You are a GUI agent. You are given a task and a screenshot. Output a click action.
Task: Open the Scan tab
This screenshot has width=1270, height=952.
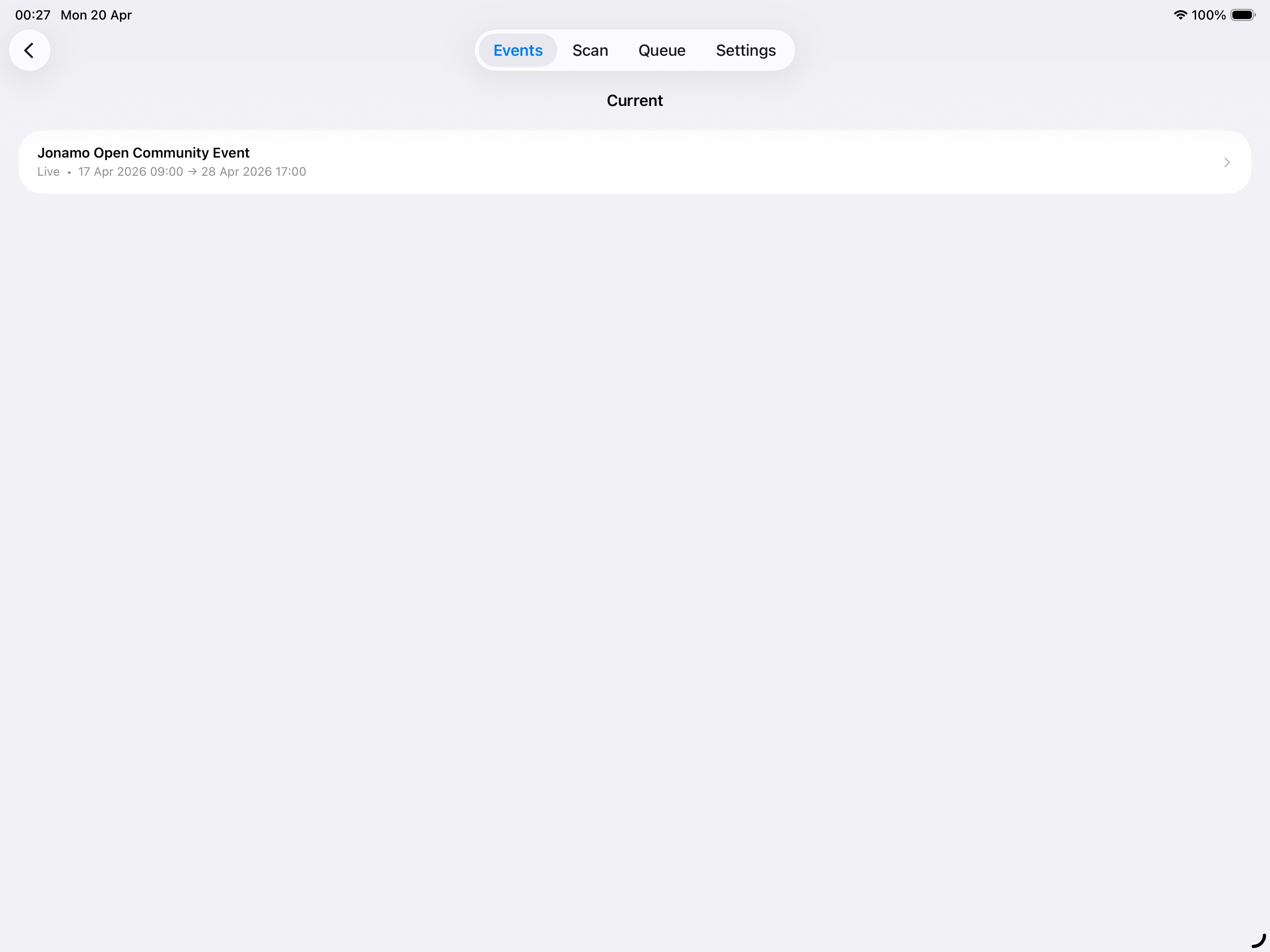(589, 51)
